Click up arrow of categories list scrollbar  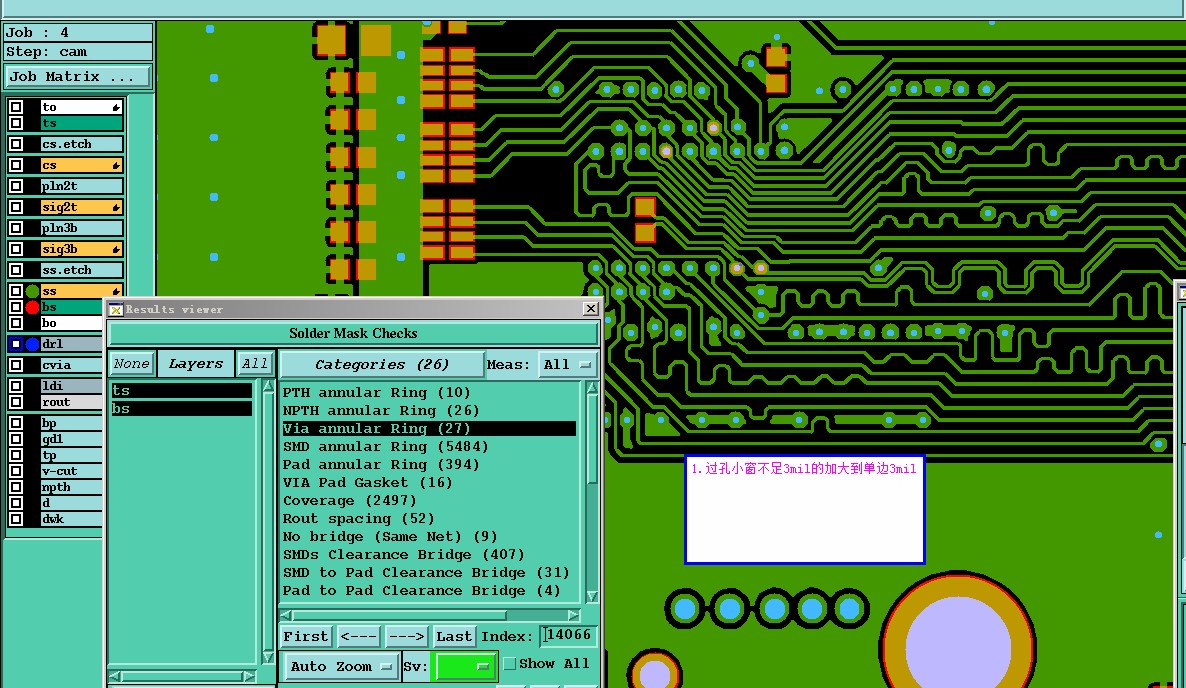click(592, 389)
